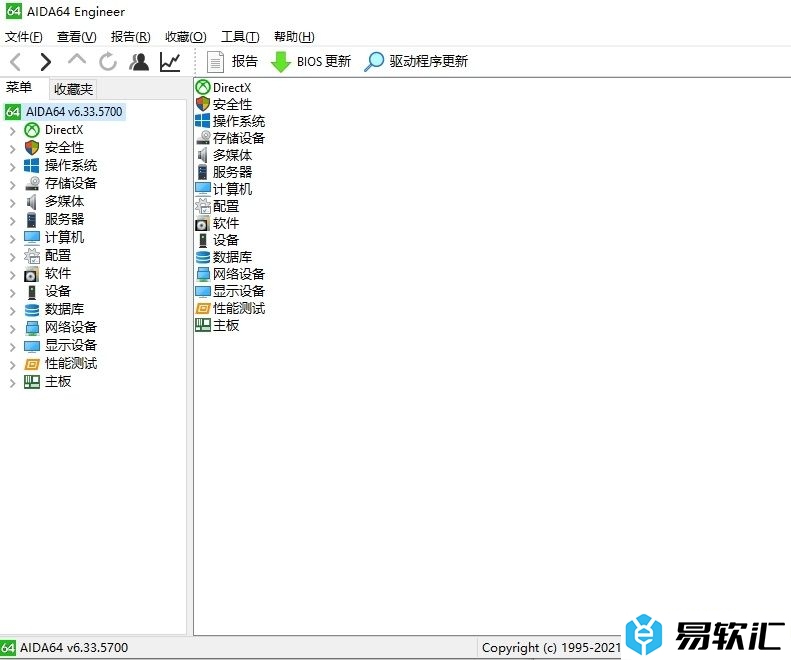Open the 查看(V) menu

(76, 37)
